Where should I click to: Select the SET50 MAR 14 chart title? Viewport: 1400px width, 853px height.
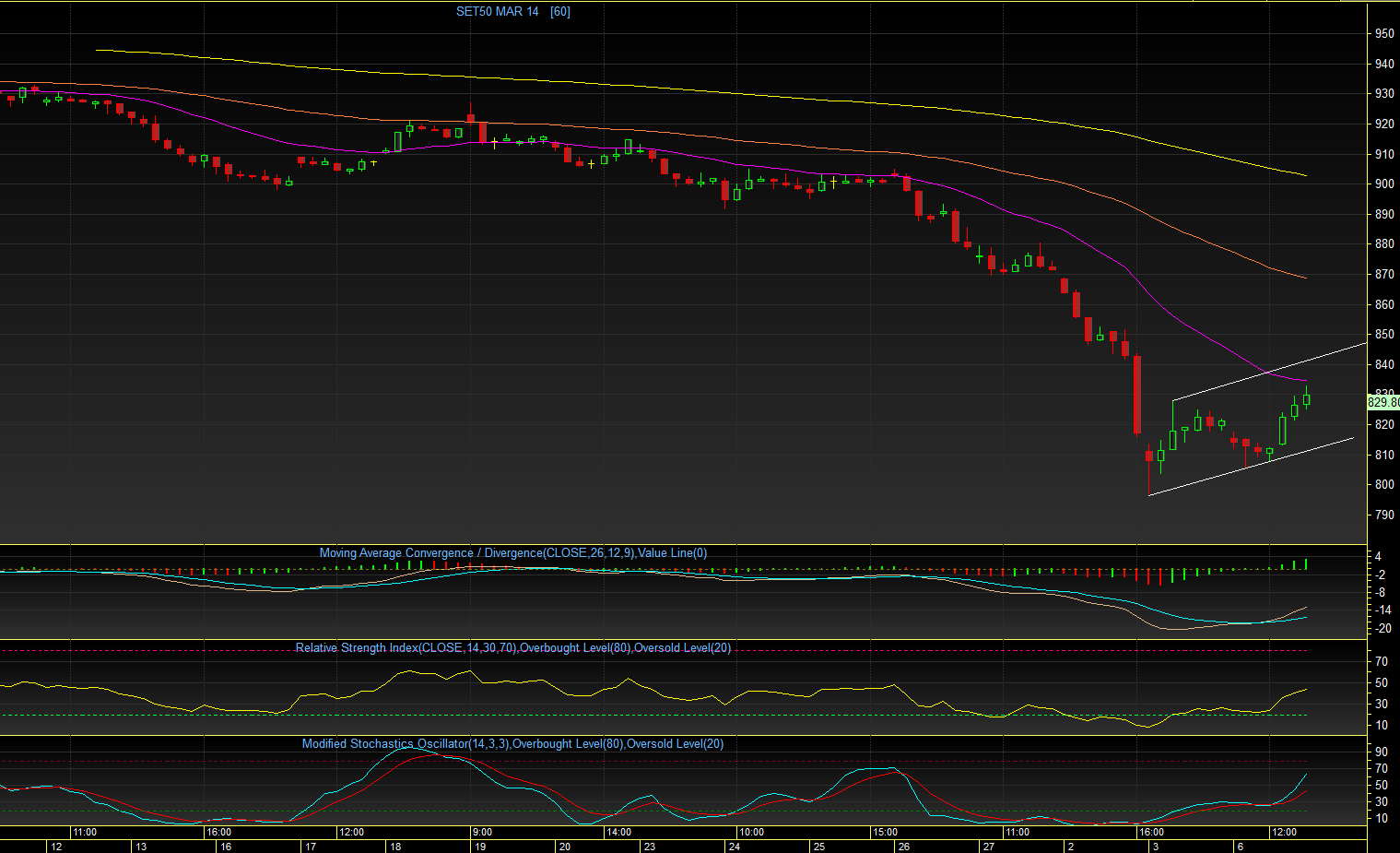pyautogui.click(x=498, y=12)
